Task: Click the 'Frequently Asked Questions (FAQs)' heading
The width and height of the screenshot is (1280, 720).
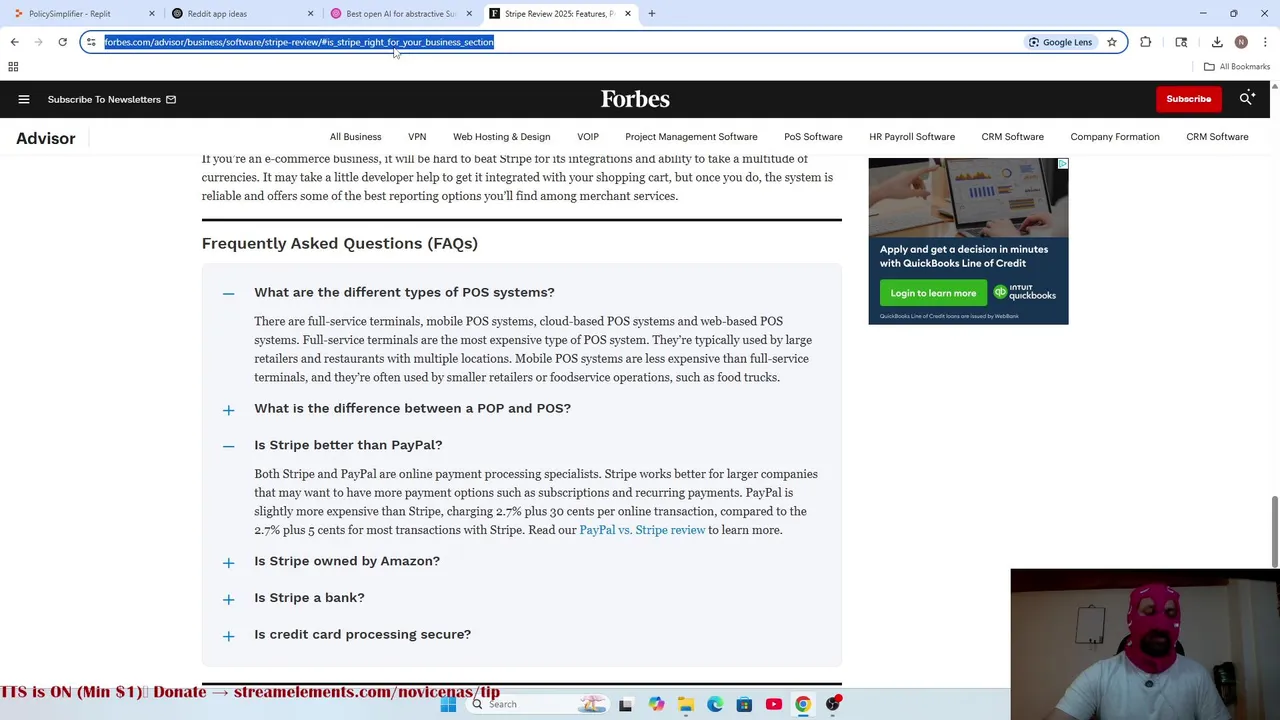Action: pos(340,243)
